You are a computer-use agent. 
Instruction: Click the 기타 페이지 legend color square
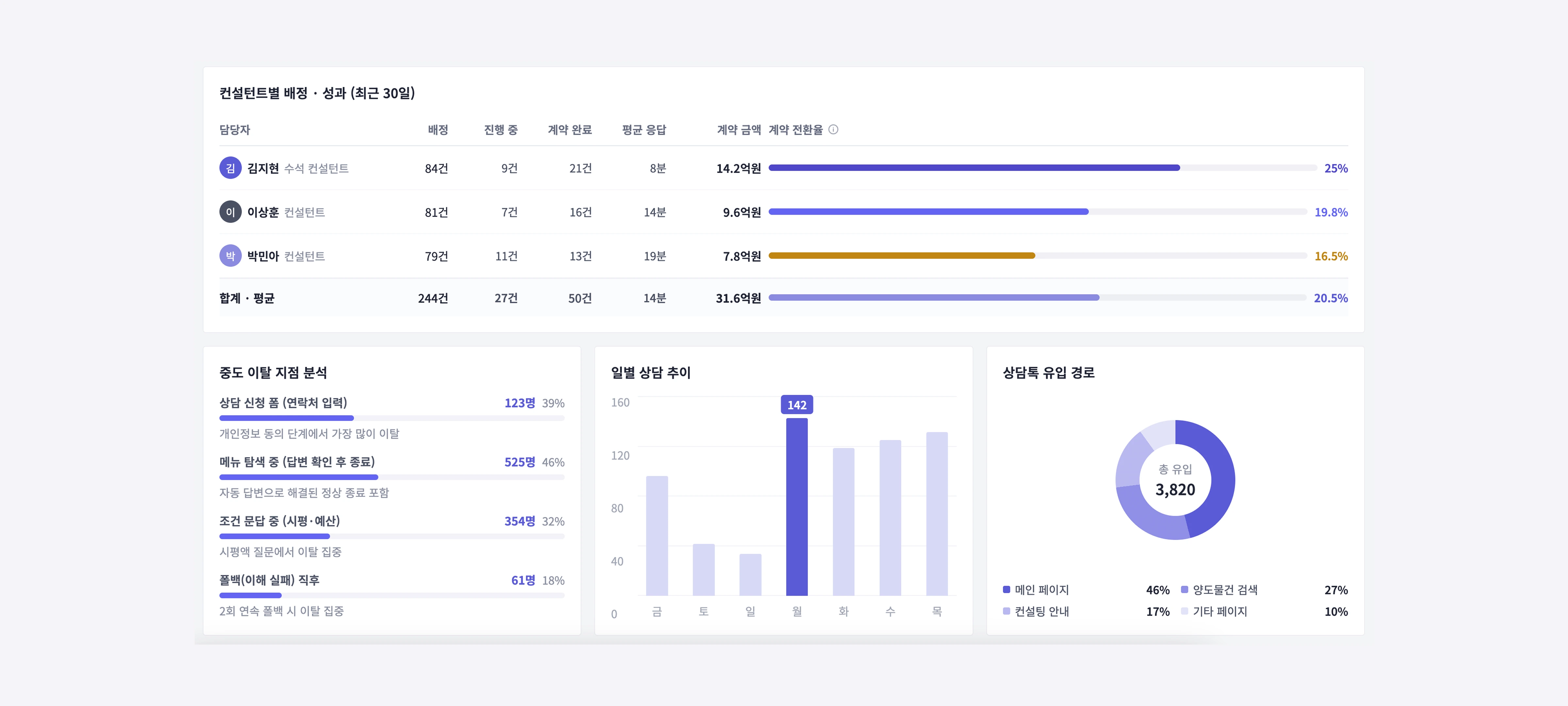tap(1184, 611)
